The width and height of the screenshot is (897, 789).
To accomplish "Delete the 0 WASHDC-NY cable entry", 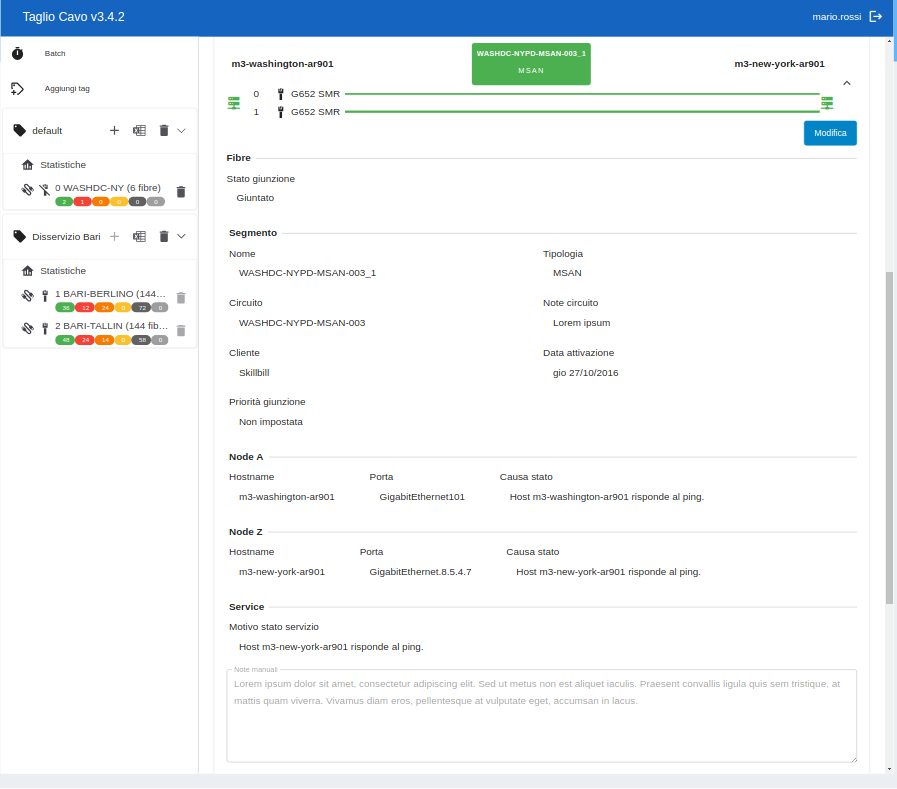I will (181, 192).
